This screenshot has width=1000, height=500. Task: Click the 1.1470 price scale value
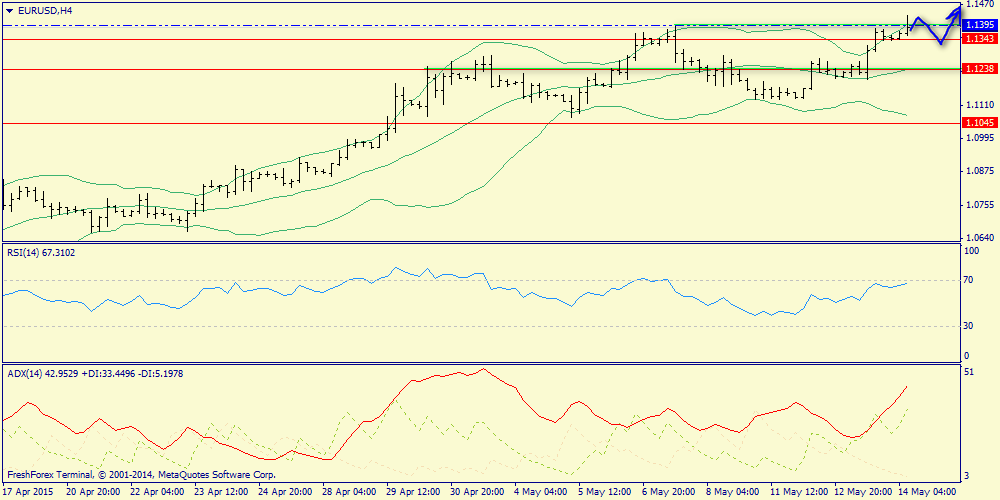[978, 6]
